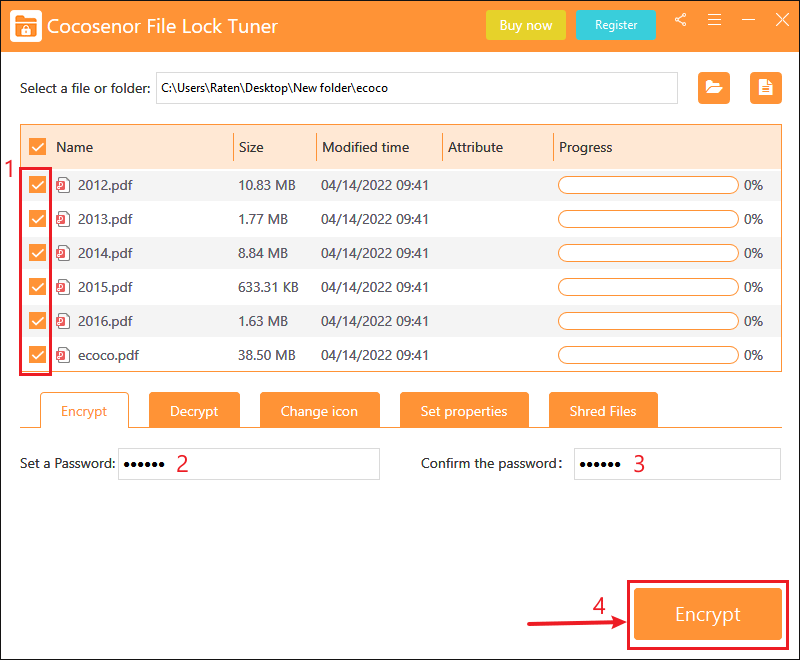Uncheck the 2014.pdf checkbox
800x660 pixels.
pos(37,252)
